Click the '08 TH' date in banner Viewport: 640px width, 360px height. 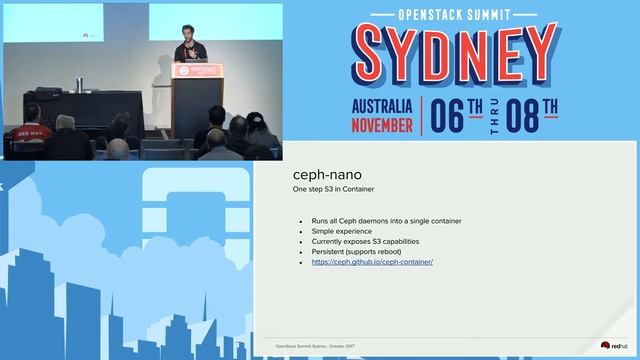[x=531, y=116]
